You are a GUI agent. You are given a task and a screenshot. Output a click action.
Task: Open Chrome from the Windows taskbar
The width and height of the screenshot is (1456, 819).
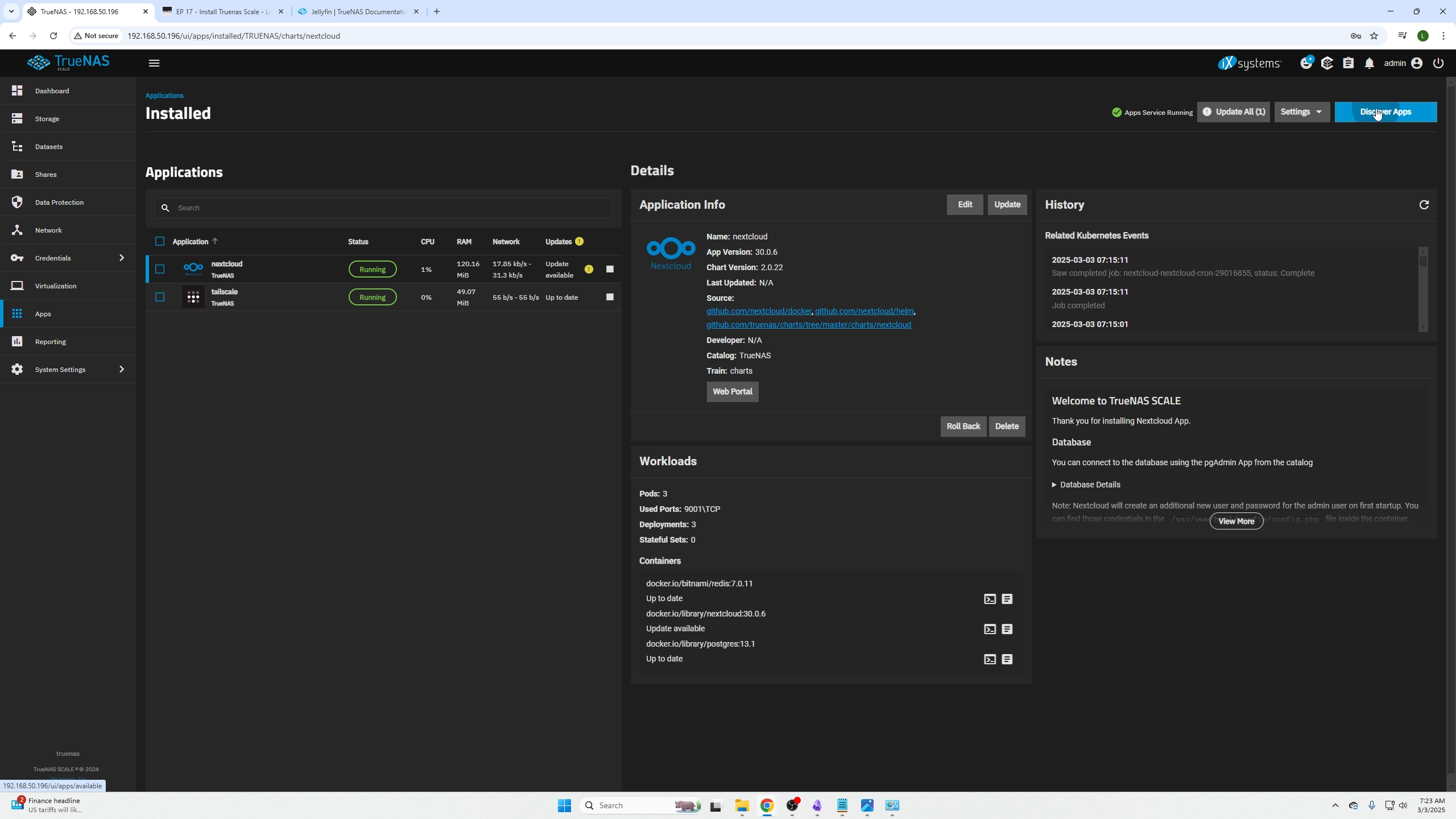coord(767,805)
